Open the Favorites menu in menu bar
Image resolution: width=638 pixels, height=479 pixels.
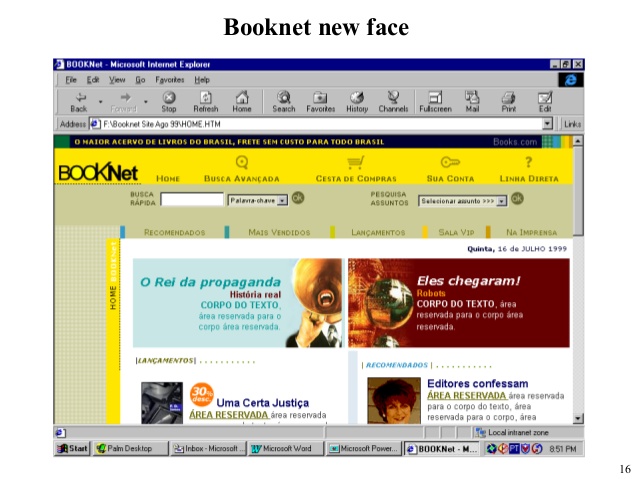pyautogui.click(x=170, y=80)
